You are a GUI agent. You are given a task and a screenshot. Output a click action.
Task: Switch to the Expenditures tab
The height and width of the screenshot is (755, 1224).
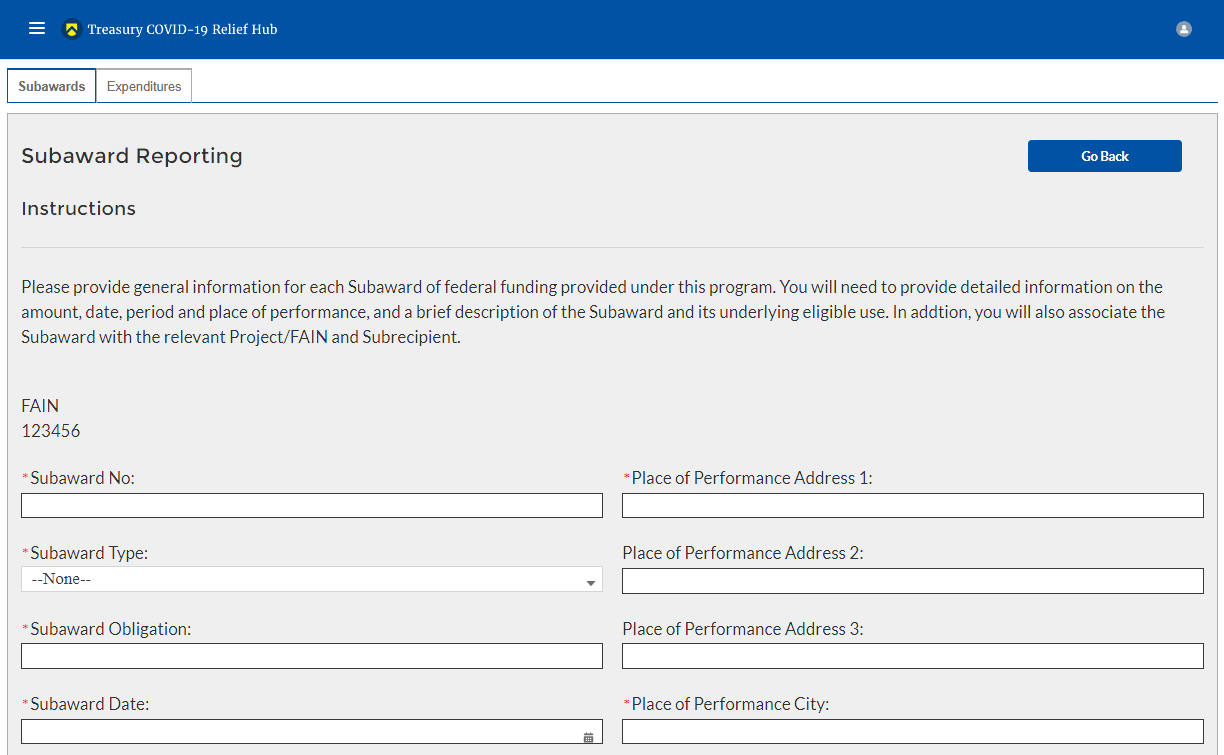click(x=144, y=86)
